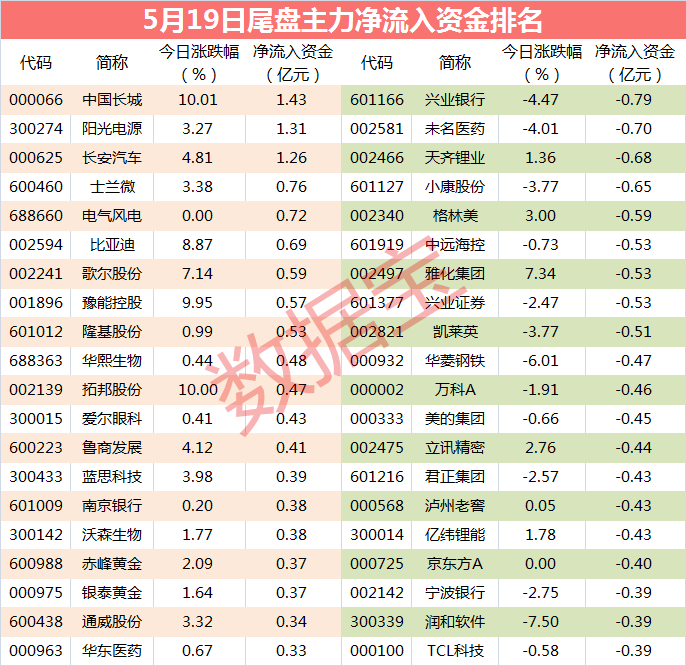Image resolution: width=686 pixels, height=666 pixels.
Task: Click stock name 阳光电源
Action: [112, 129]
